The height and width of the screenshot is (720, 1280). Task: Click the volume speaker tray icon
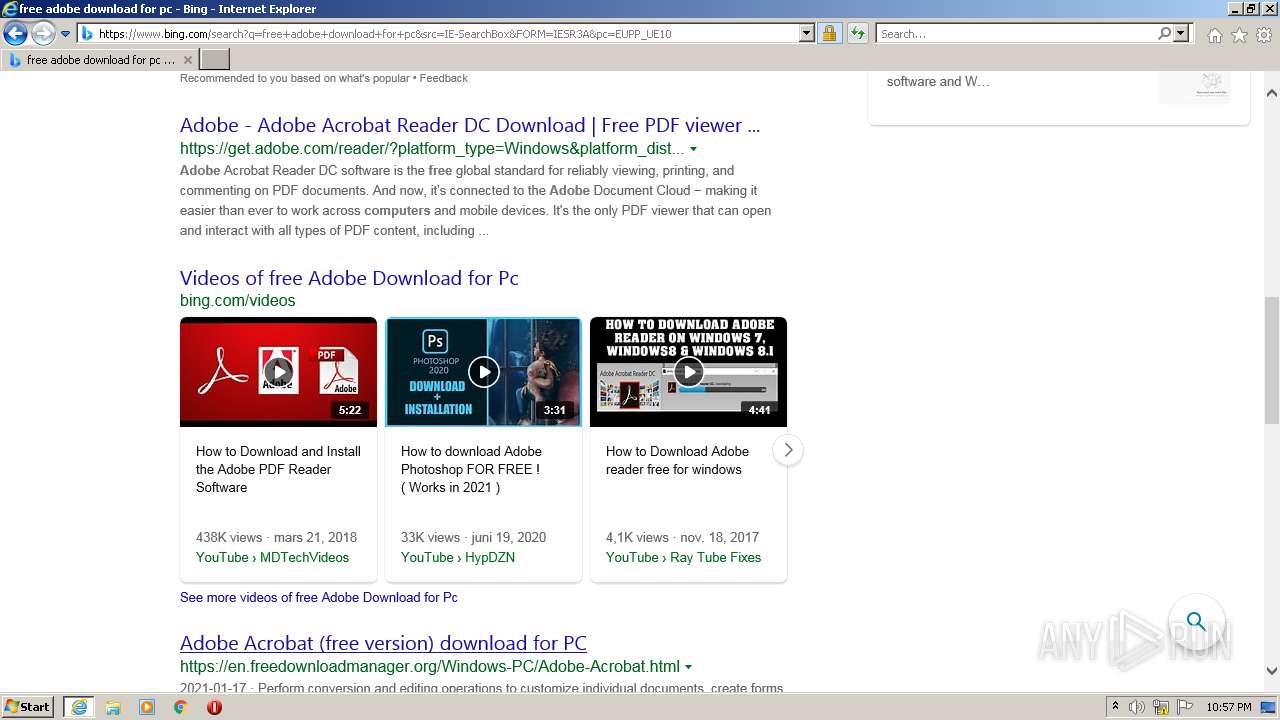coord(1137,707)
